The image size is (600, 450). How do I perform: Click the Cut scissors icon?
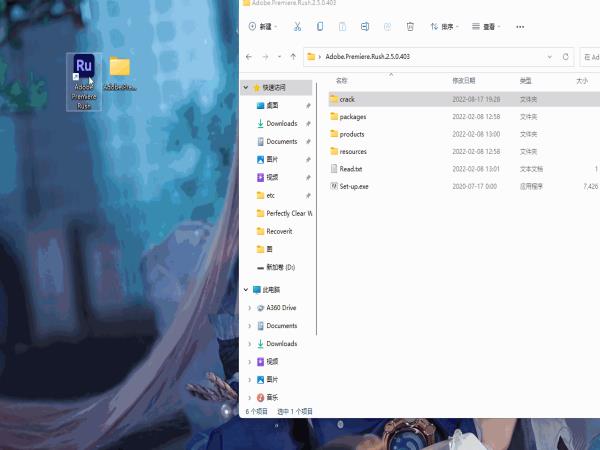click(x=297, y=26)
